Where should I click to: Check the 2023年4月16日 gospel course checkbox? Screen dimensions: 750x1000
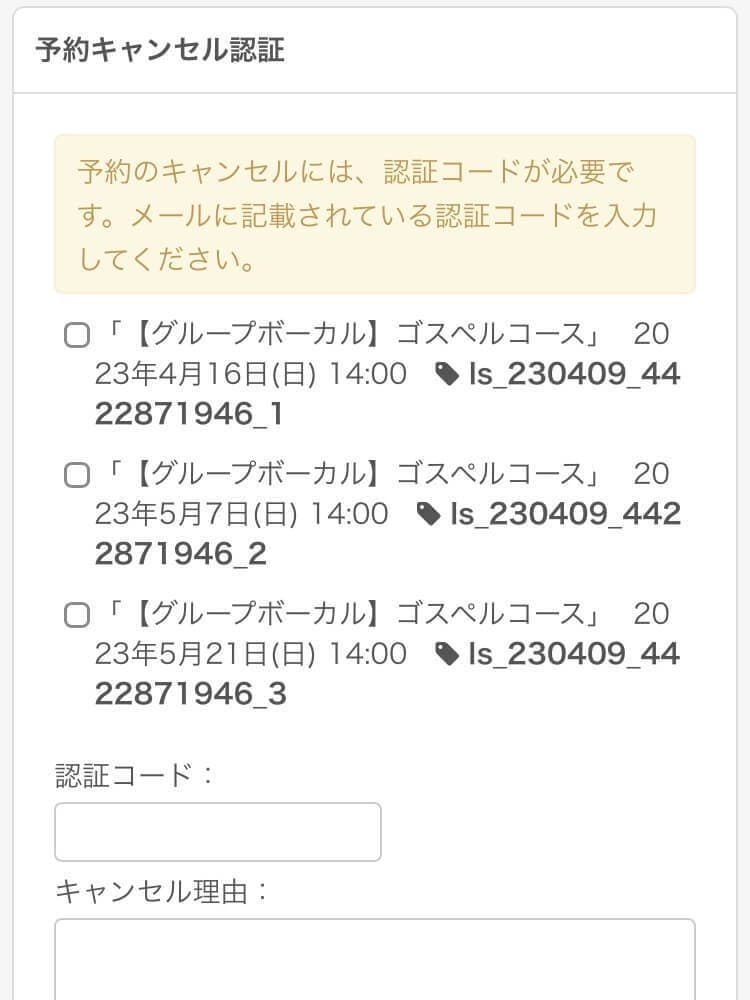77,336
